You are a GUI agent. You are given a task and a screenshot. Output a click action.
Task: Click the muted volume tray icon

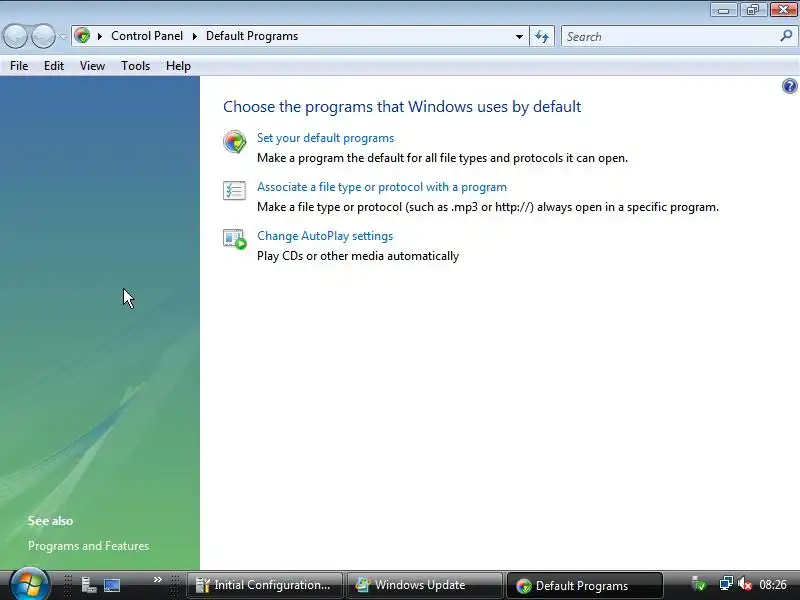click(745, 584)
